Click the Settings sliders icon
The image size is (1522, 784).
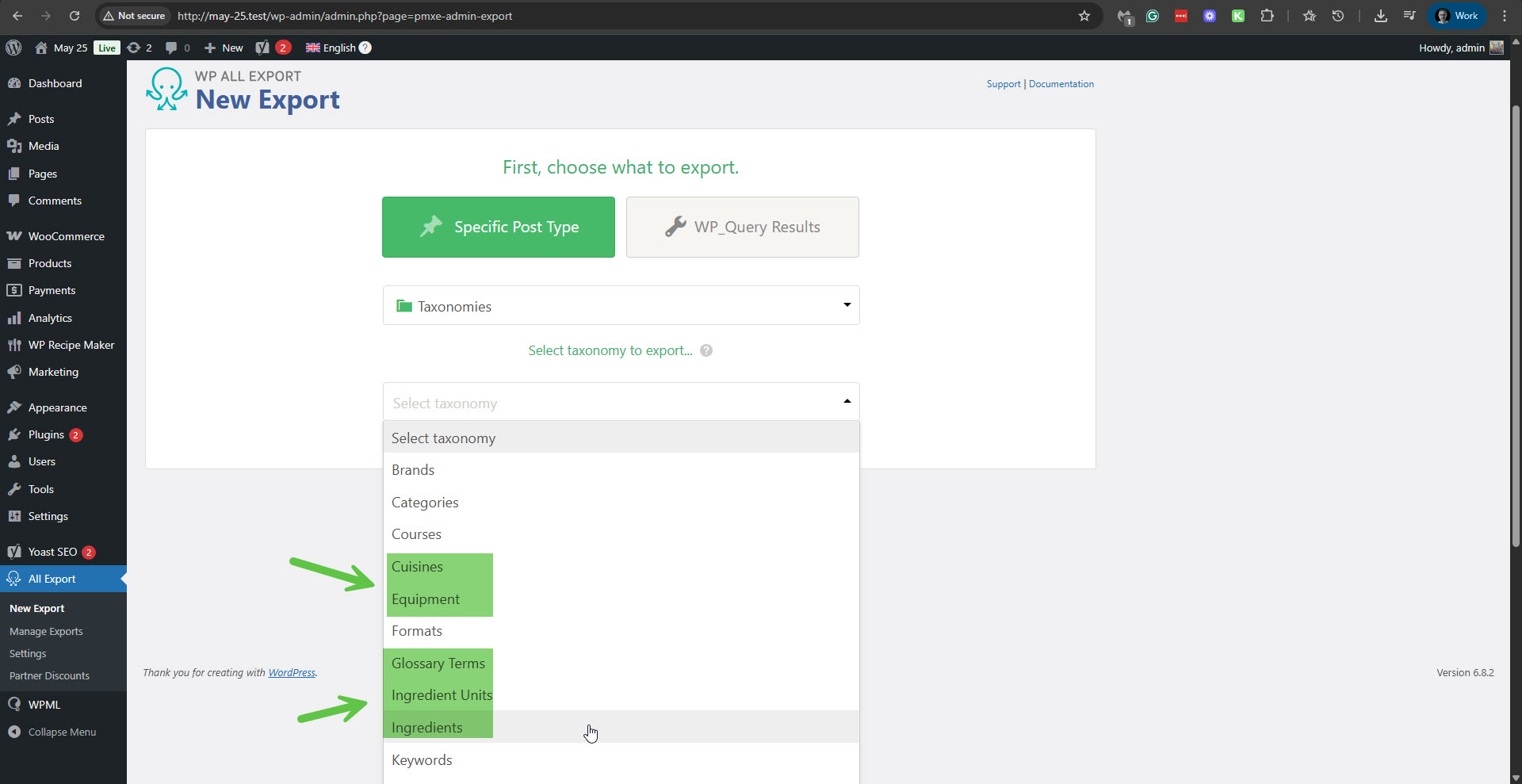(14, 516)
